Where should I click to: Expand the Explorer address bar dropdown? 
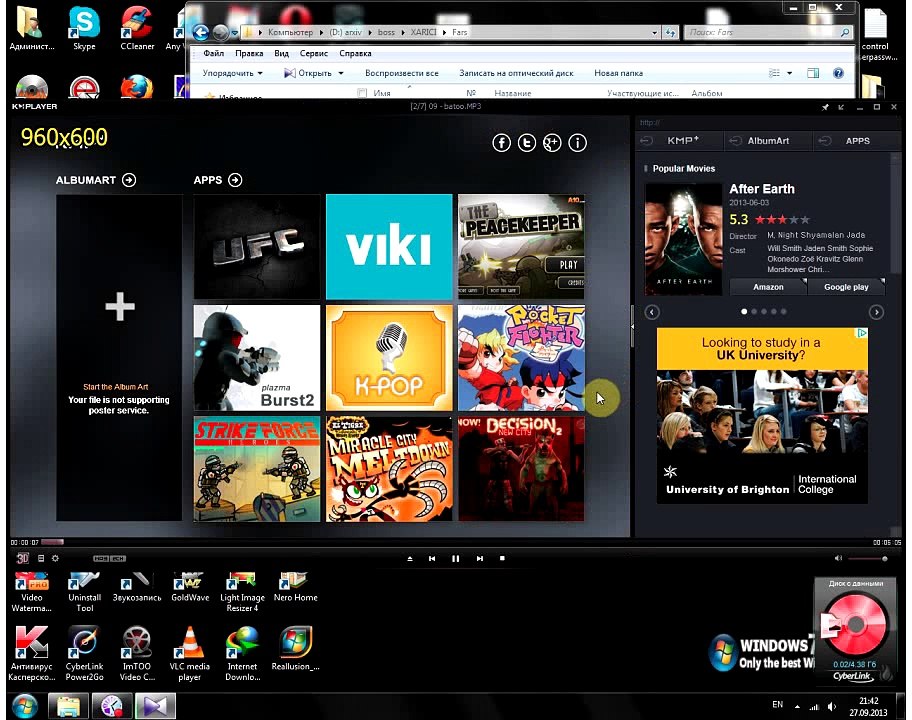(x=654, y=33)
